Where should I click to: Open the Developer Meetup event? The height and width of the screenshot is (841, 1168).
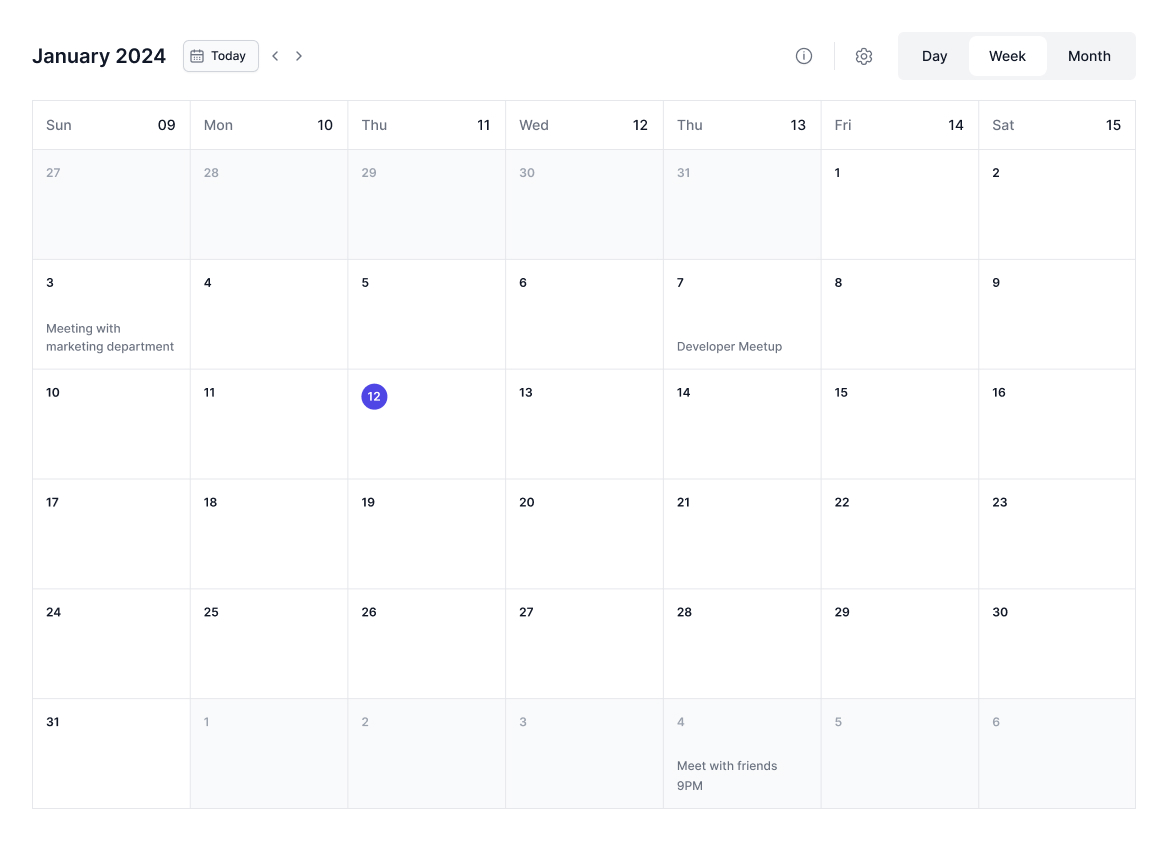tap(729, 347)
